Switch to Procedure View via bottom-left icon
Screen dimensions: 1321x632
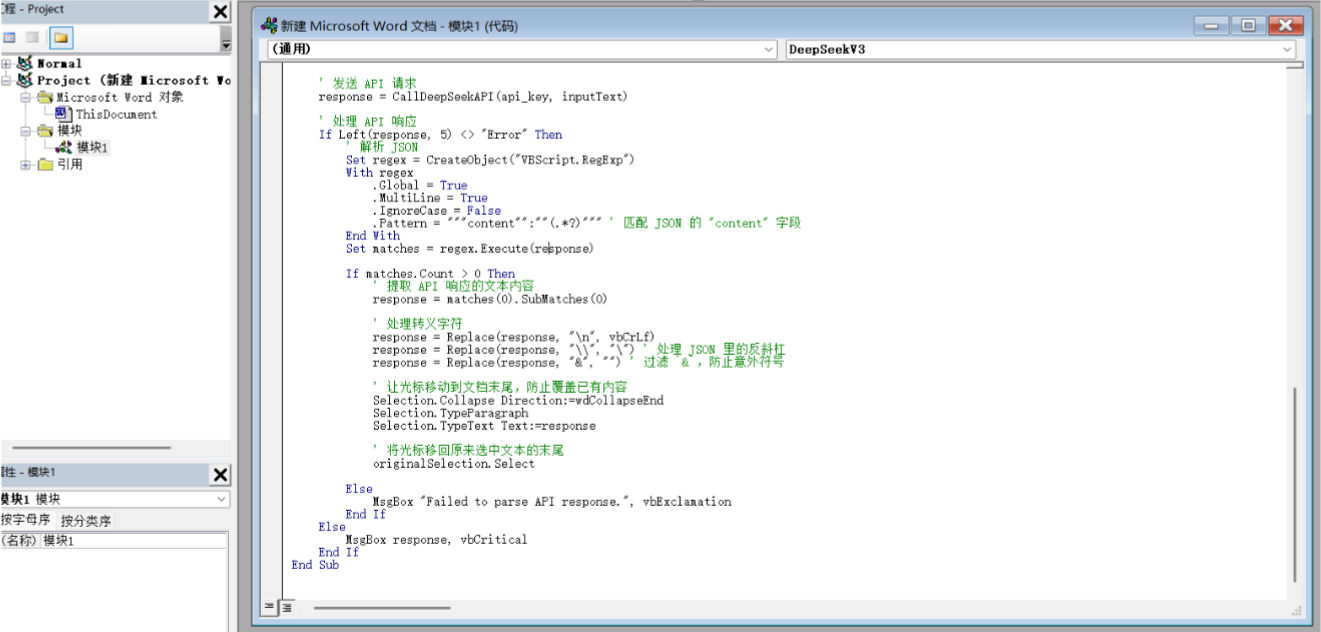(270, 607)
